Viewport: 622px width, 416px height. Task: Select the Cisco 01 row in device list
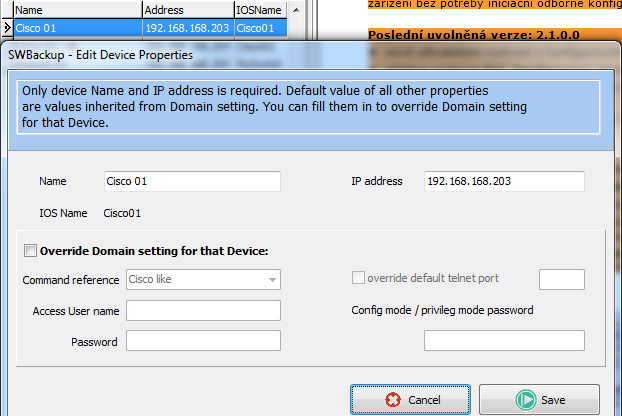pos(151,28)
